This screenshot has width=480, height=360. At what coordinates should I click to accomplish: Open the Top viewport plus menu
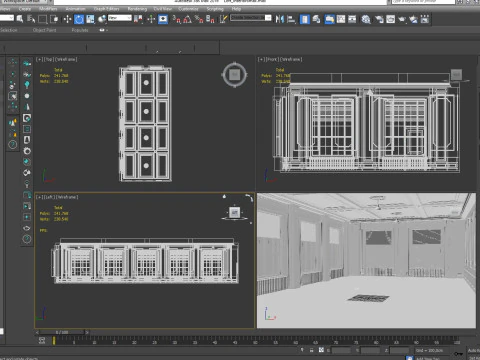[x=39, y=59]
